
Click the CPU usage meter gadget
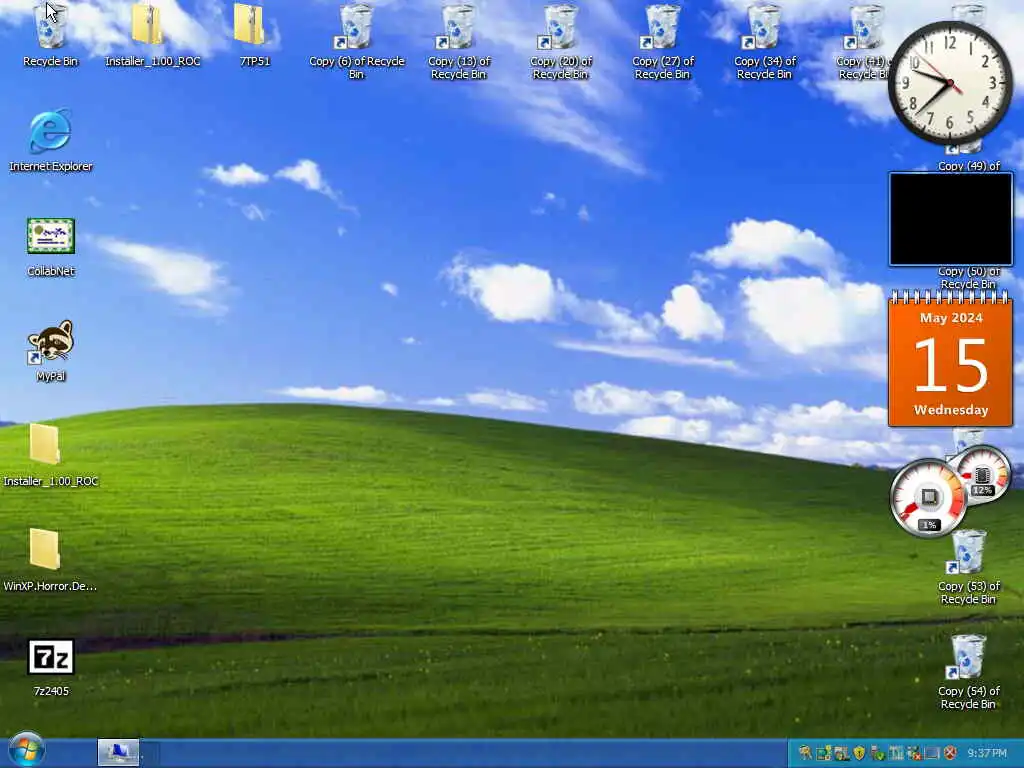[928, 498]
